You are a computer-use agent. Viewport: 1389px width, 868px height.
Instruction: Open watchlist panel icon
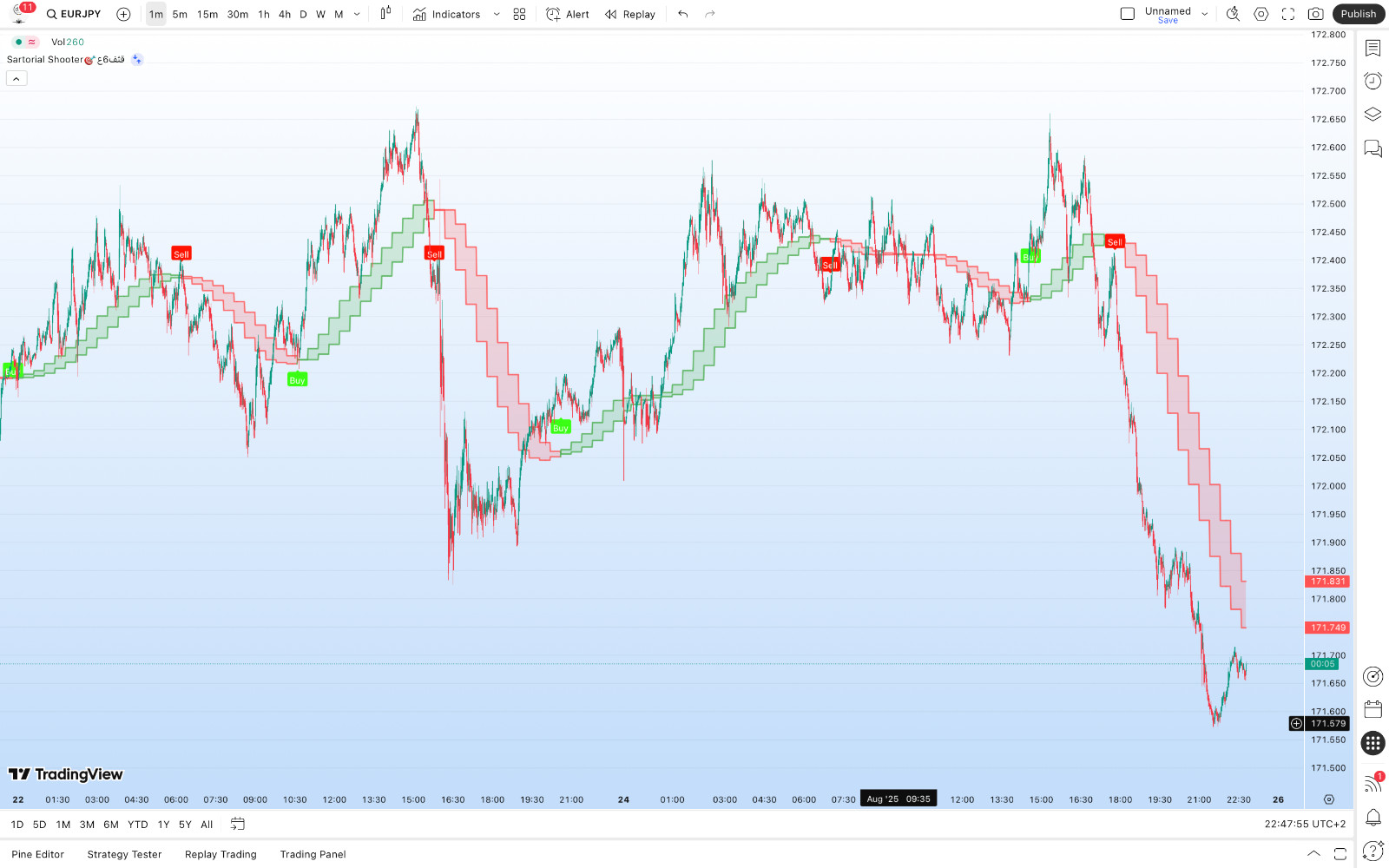(x=1373, y=48)
